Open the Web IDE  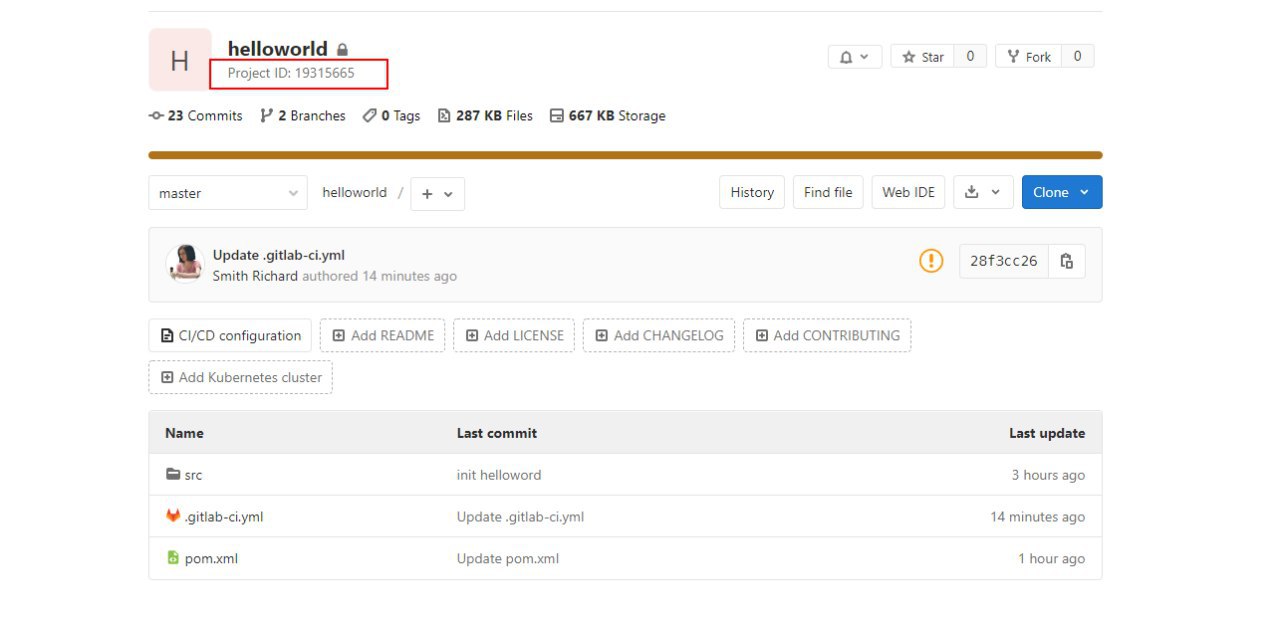point(908,192)
